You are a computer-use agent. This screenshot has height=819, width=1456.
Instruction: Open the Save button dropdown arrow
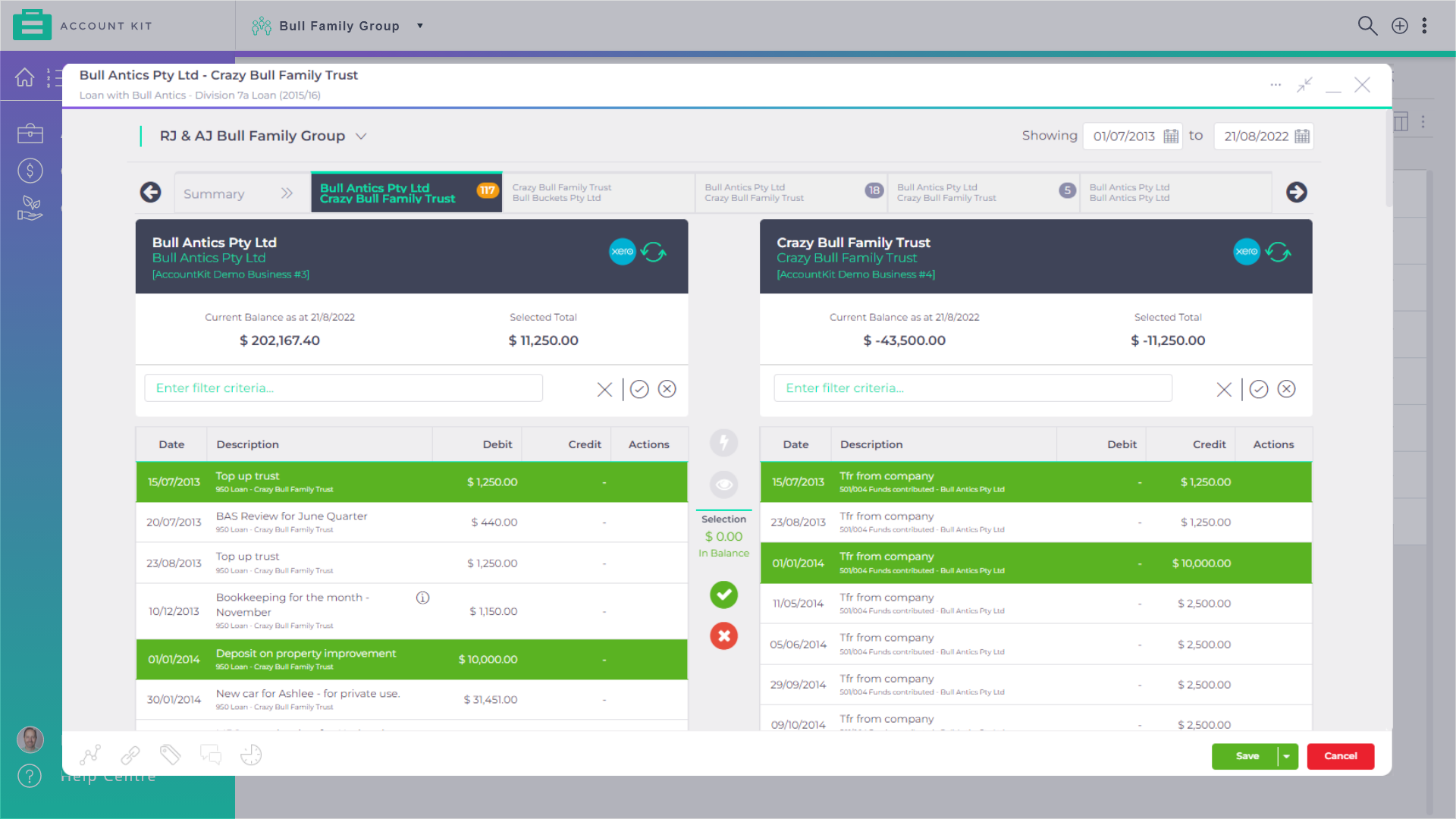1286,756
